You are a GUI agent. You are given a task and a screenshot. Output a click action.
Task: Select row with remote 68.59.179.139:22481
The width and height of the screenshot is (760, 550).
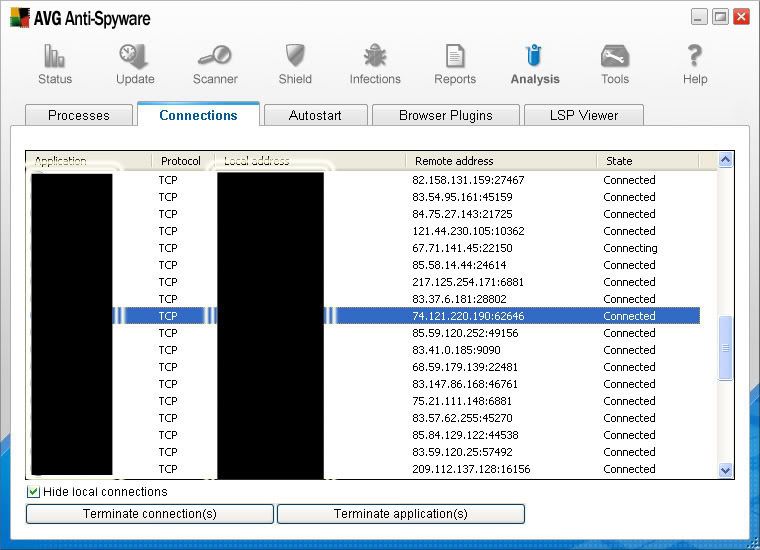coord(365,367)
